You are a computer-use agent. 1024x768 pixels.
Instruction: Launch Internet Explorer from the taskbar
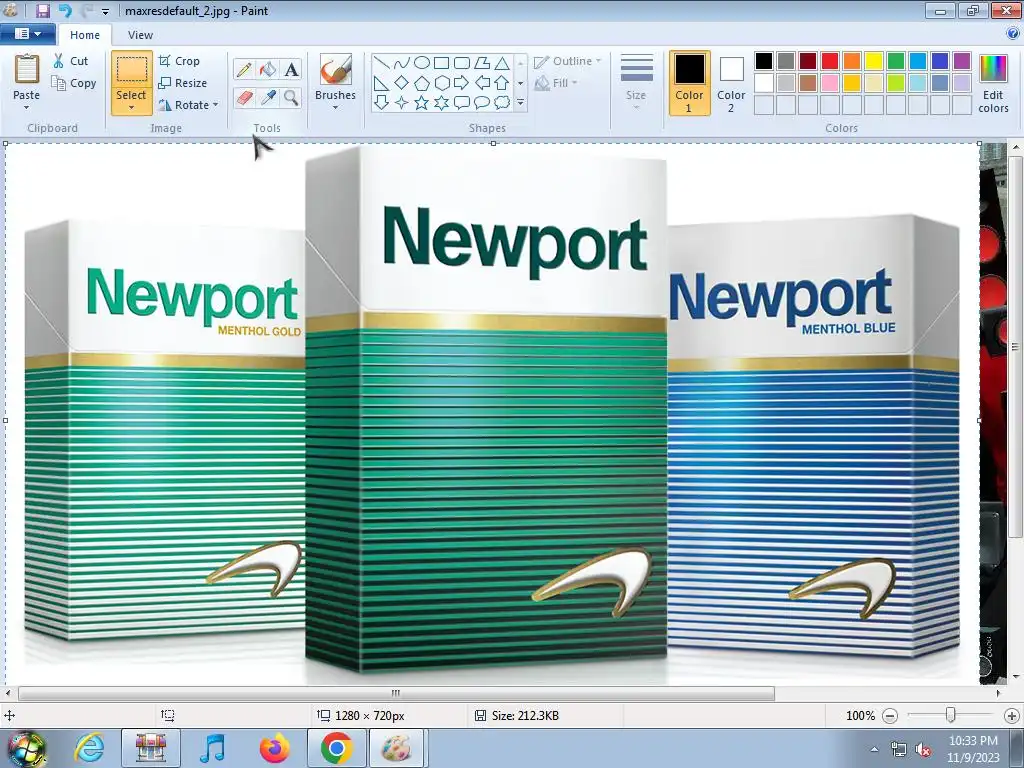point(89,748)
